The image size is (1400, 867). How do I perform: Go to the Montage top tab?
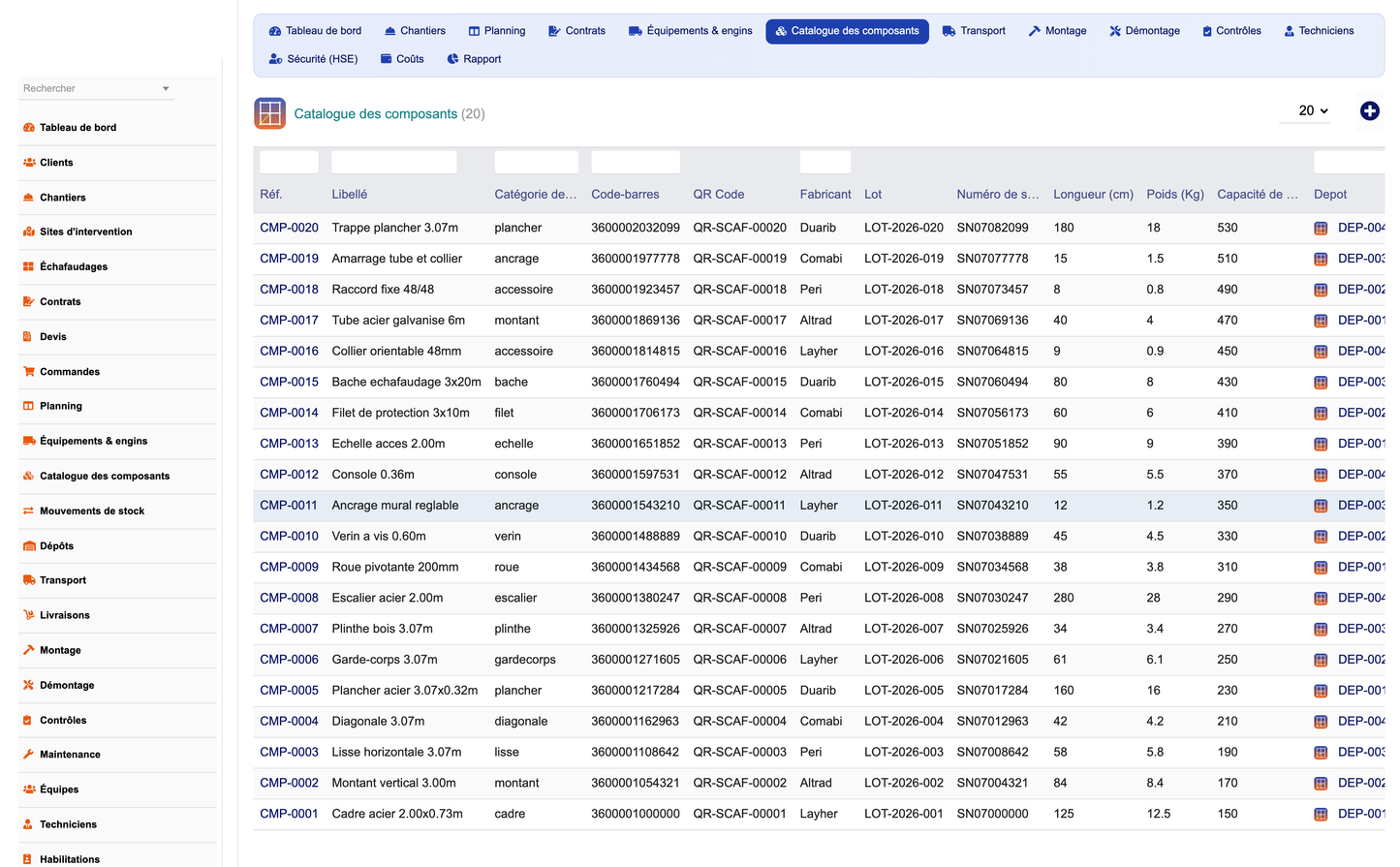coord(1057,31)
